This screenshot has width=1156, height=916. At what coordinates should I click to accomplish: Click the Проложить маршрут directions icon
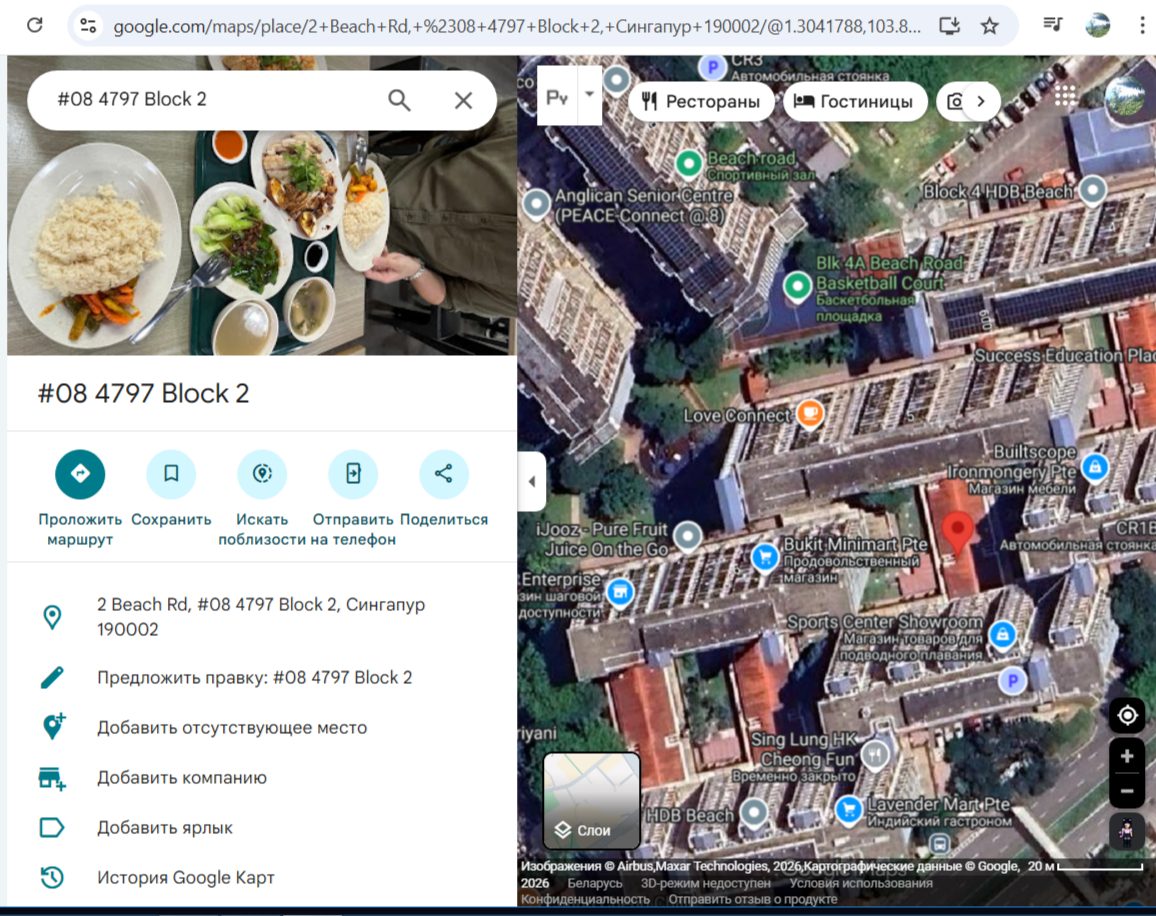point(80,474)
